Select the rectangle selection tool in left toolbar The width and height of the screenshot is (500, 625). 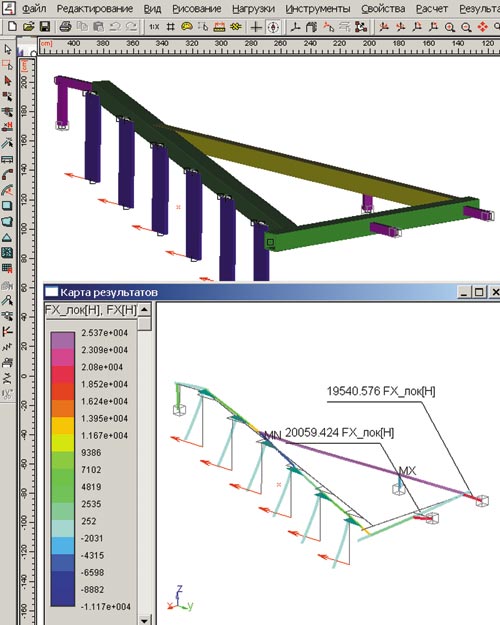pyautogui.click(x=7, y=65)
